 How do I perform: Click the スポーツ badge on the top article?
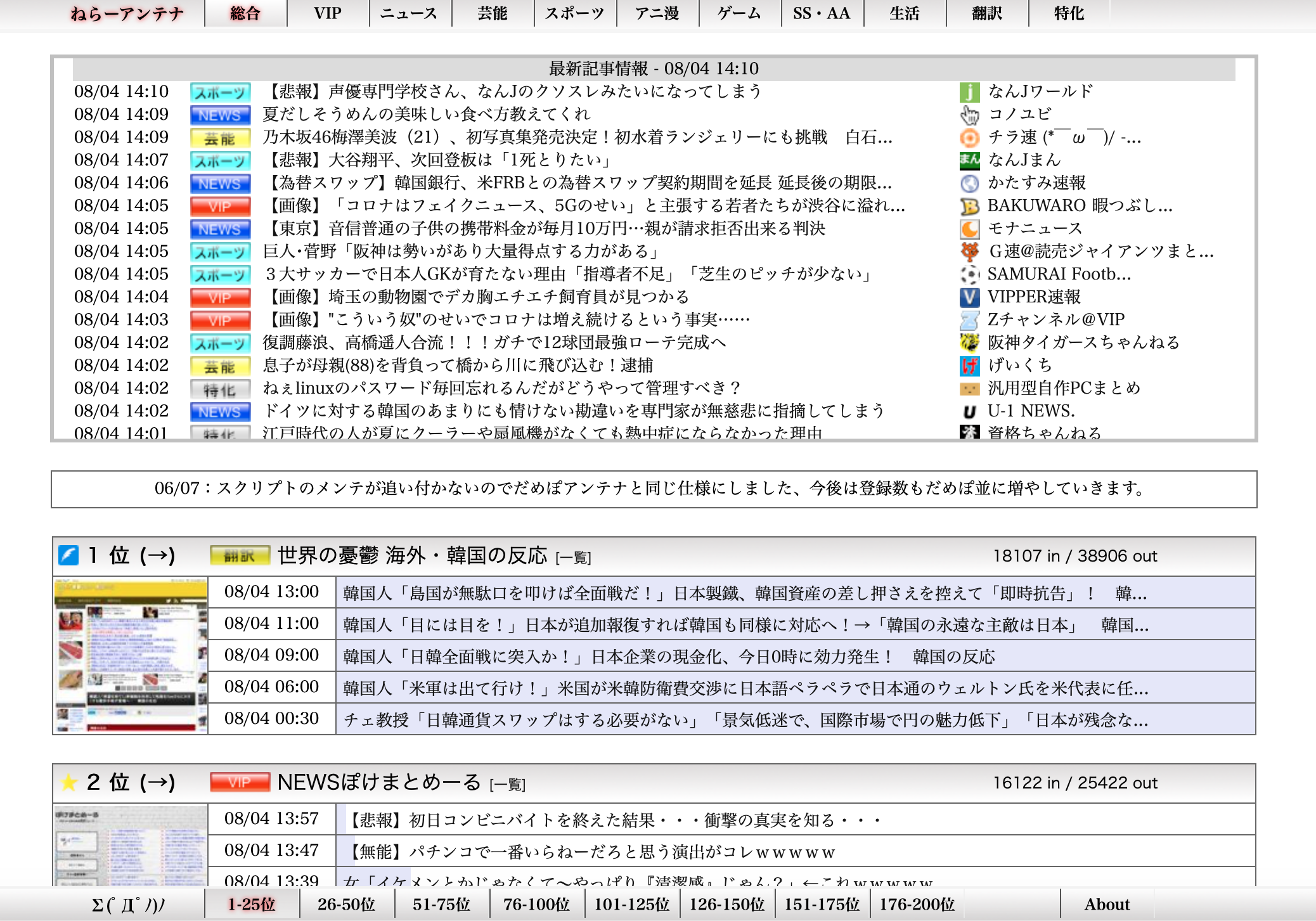(220, 93)
